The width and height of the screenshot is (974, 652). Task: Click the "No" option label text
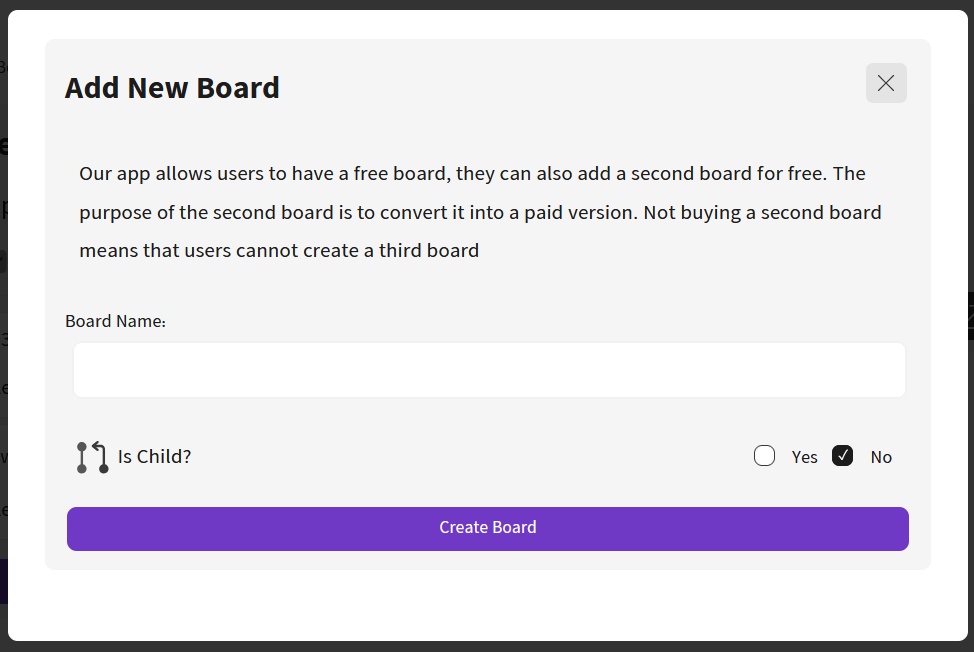click(x=881, y=457)
